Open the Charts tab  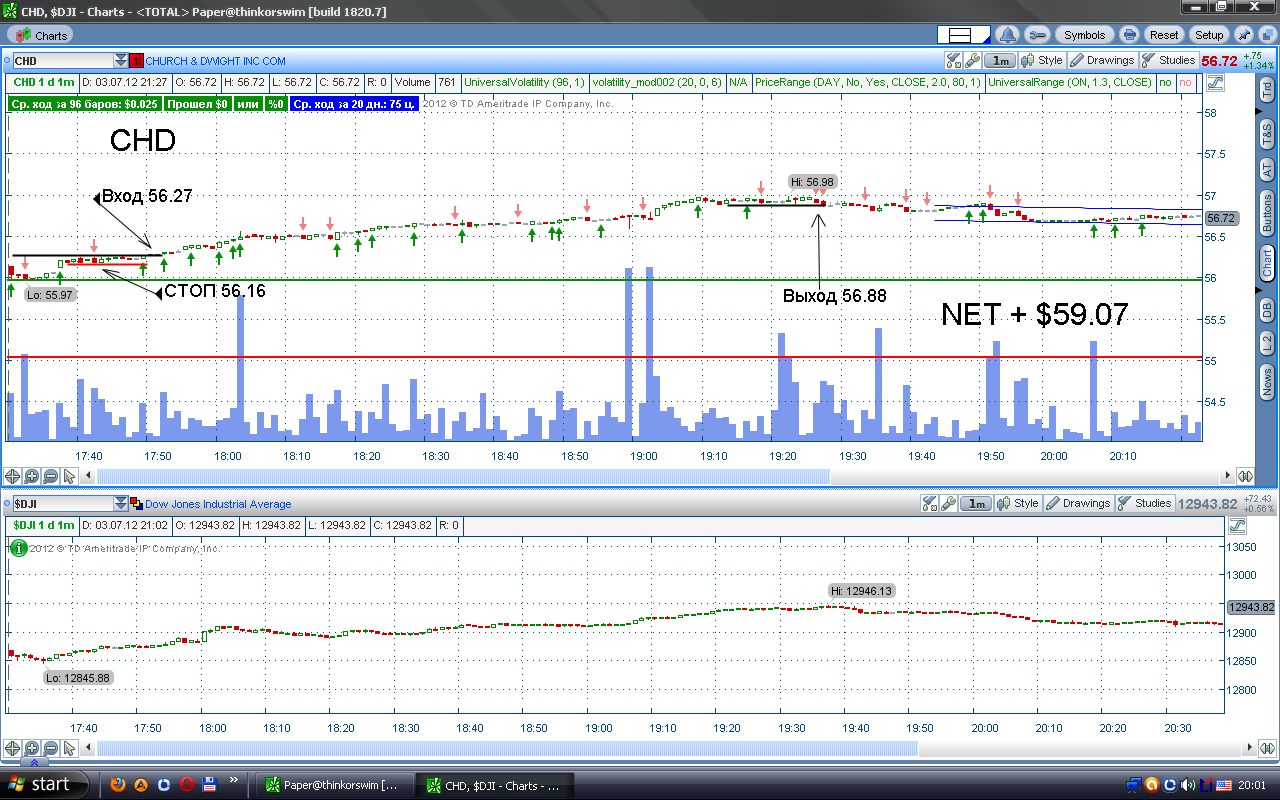coord(42,35)
